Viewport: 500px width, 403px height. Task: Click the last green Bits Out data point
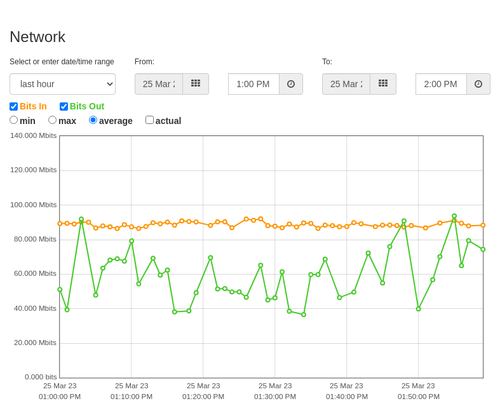point(483,249)
